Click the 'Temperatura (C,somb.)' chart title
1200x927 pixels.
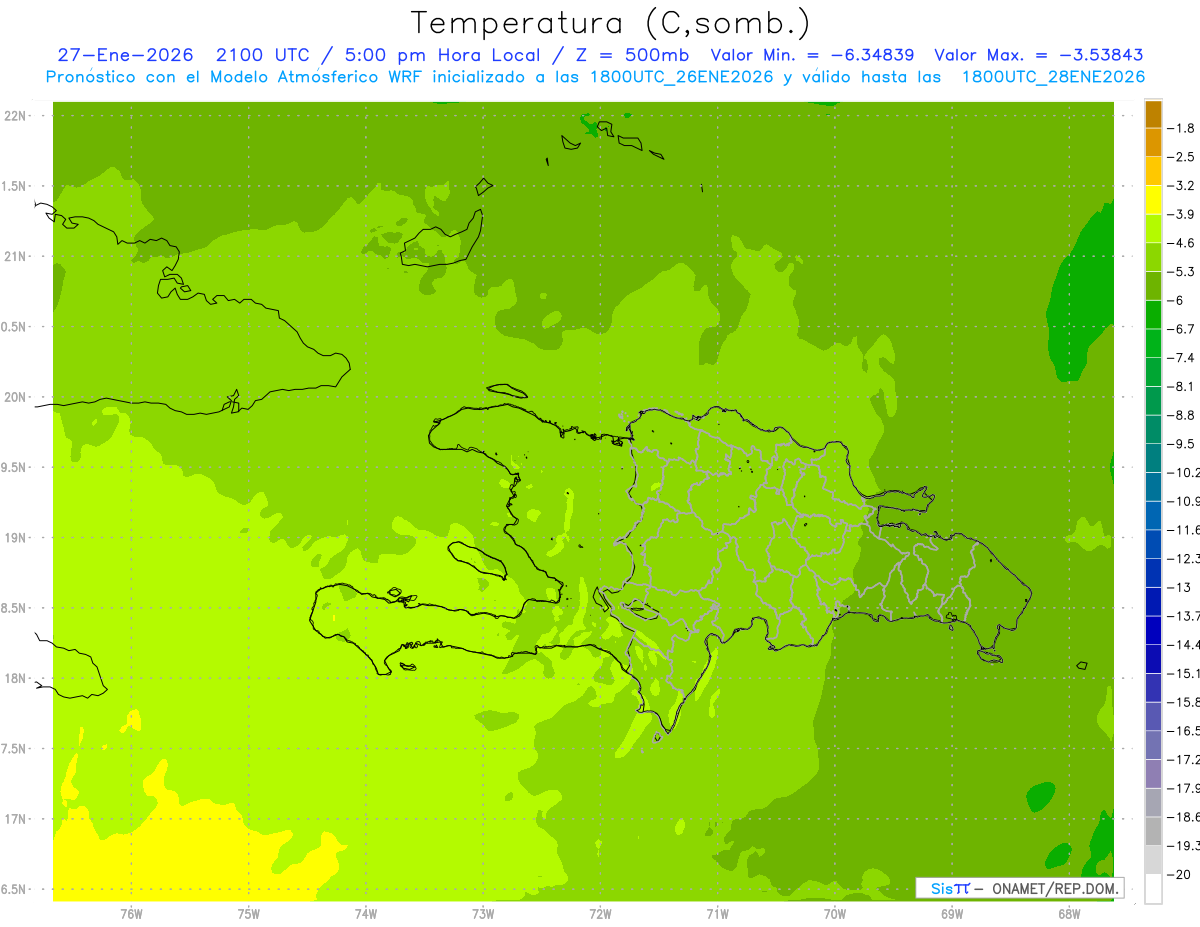(610, 23)
